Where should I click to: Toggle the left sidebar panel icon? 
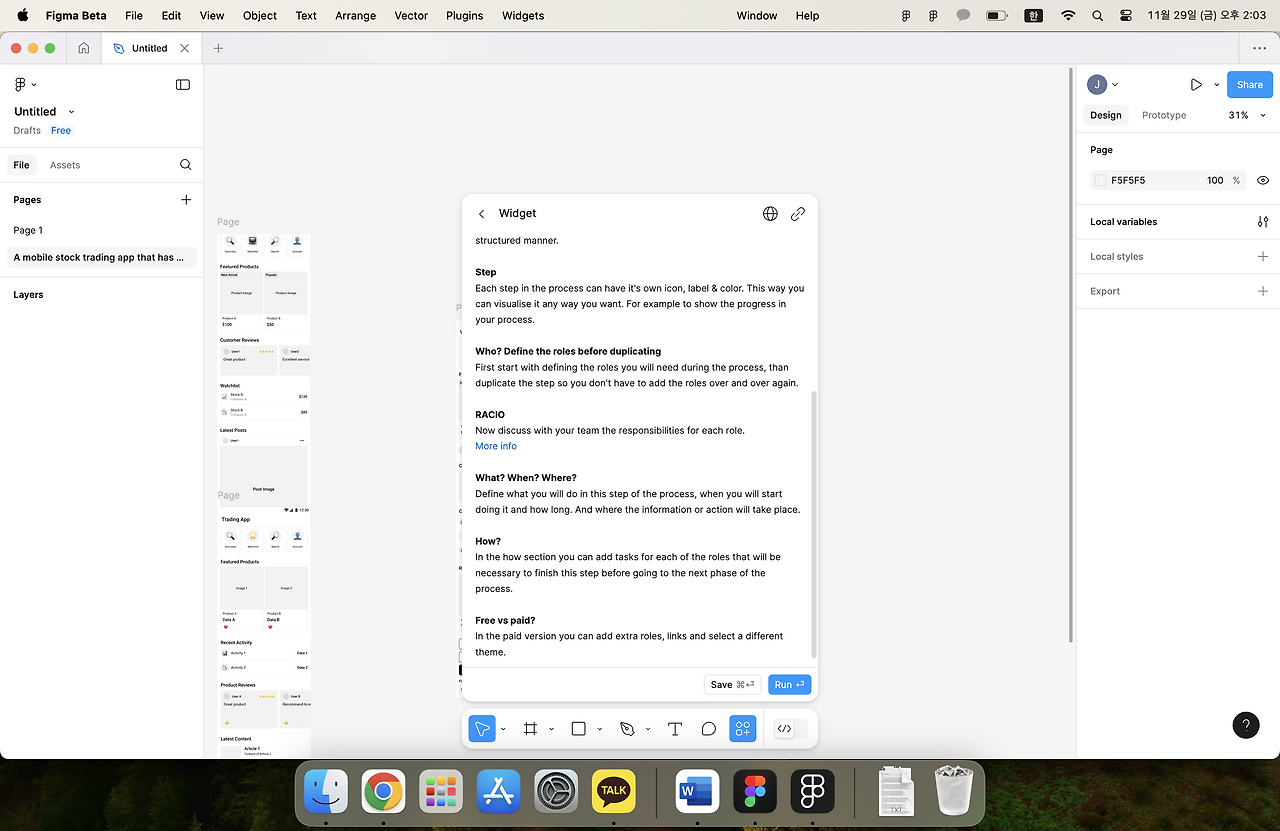(x=183, y=85)
